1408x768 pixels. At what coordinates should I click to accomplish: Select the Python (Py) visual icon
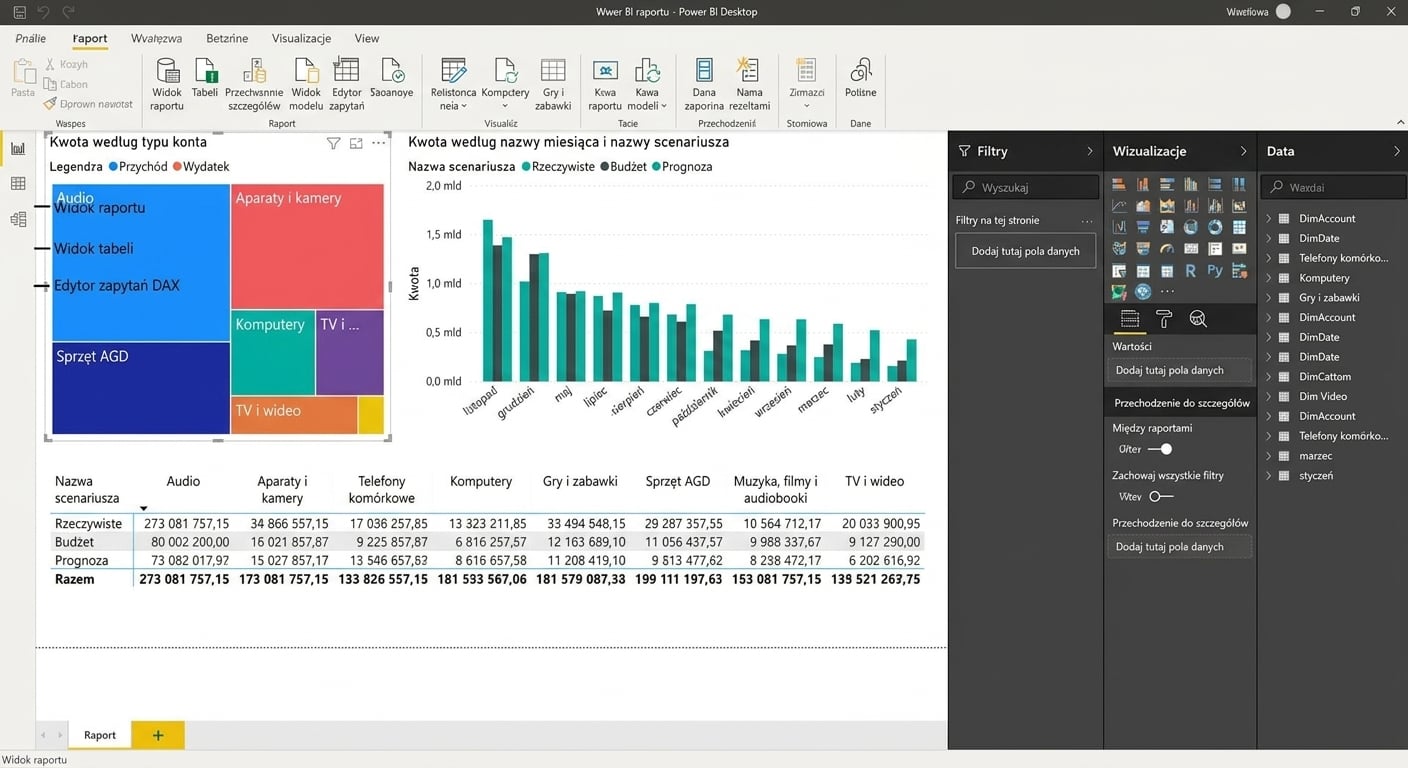(1215, 271)
